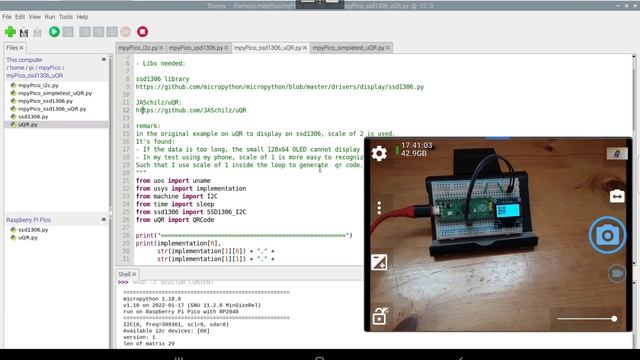The height and width of the screenshot is (360, 640).
Task: Click the 'home' path link
Action: pos(17,68)
